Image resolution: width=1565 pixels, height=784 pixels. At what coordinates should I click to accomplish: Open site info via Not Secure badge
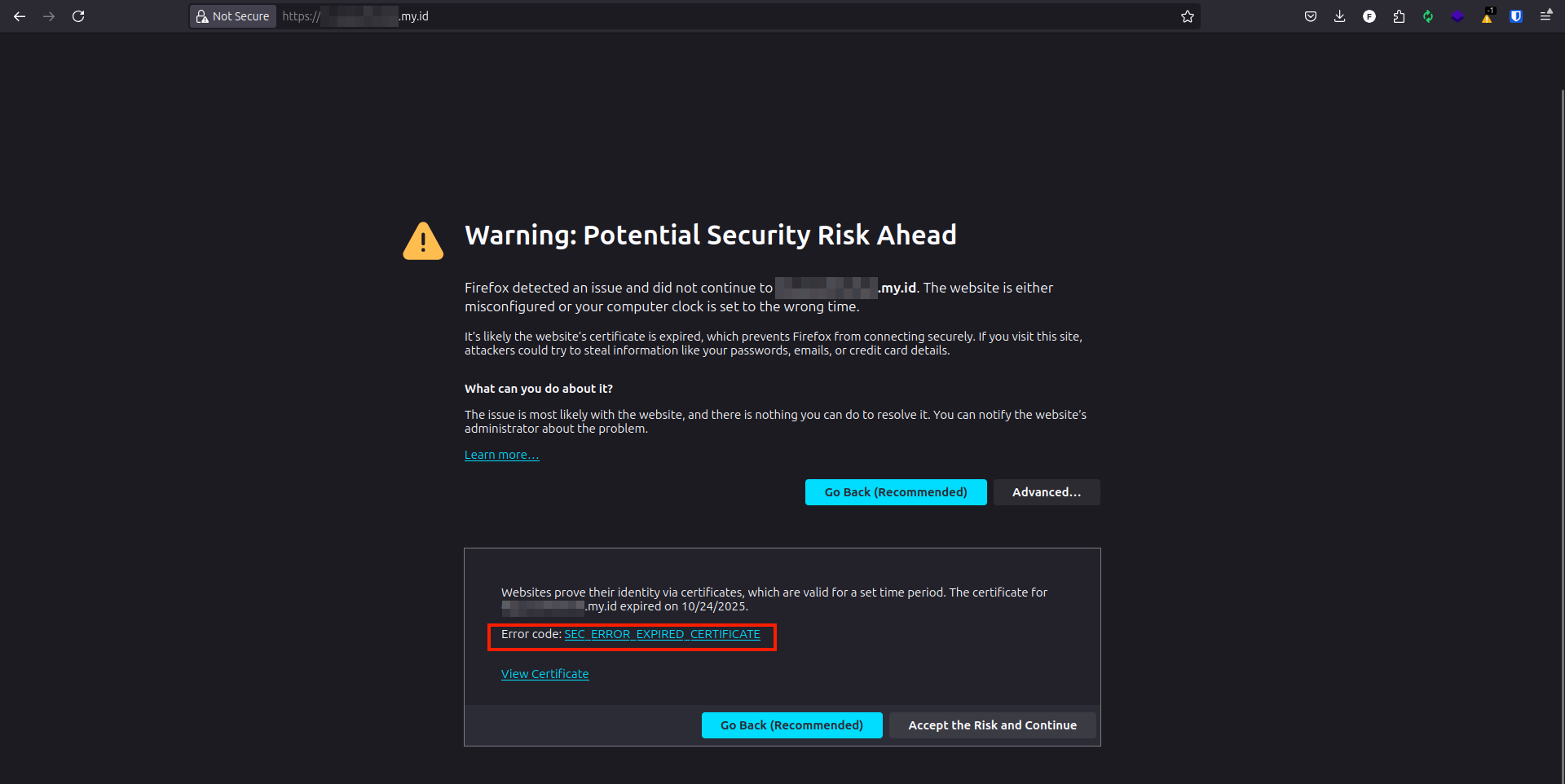tap(232, 16)
